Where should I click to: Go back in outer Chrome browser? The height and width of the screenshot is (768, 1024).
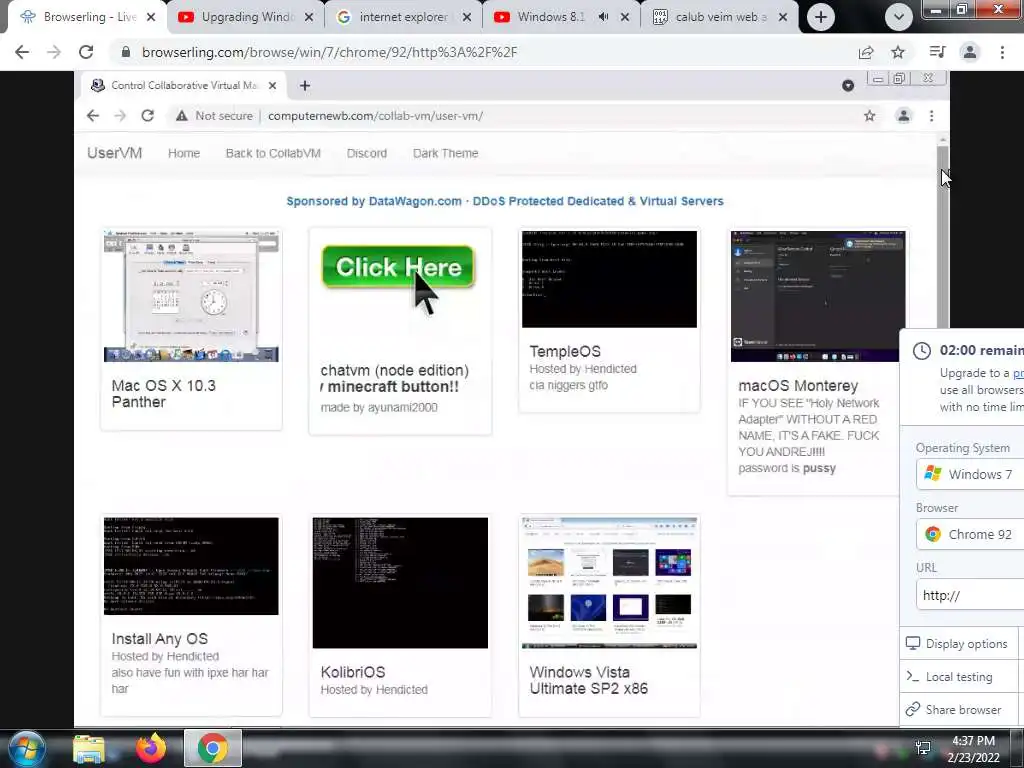click(22, 52)
